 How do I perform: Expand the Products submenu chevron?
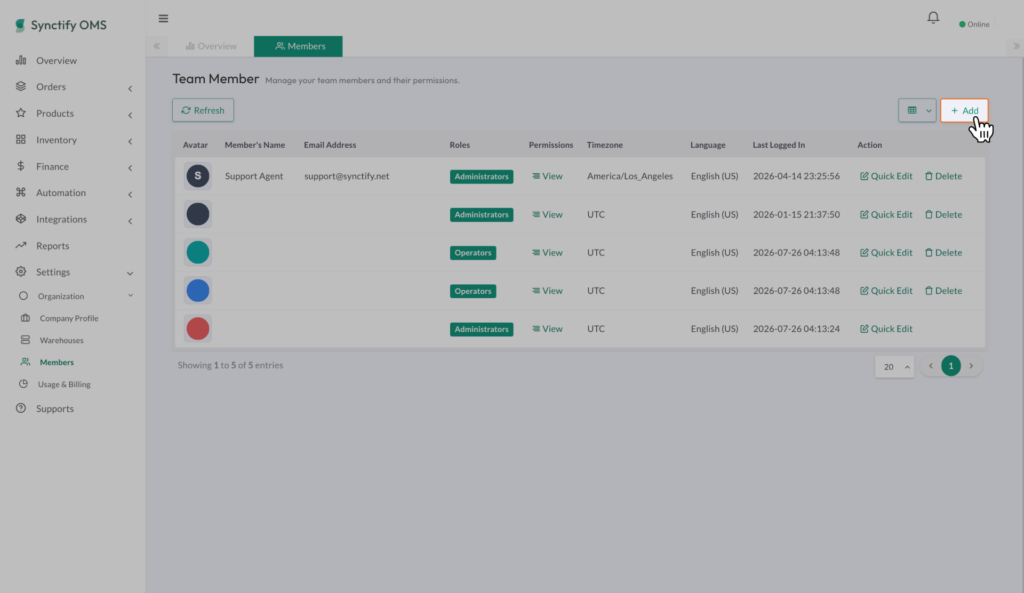click(130, 115)
